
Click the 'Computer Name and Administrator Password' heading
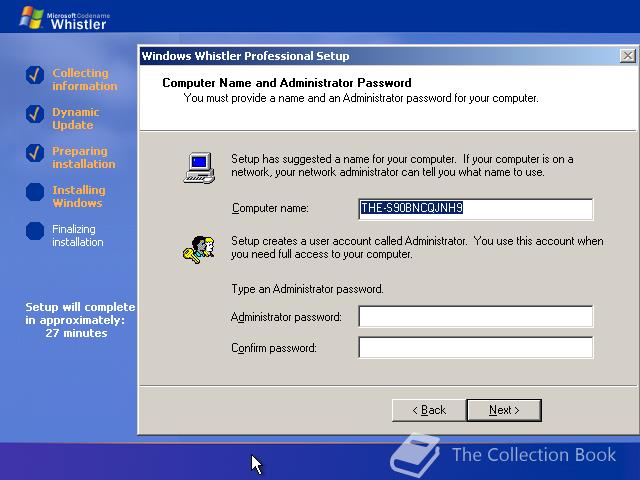click(287, 83)
